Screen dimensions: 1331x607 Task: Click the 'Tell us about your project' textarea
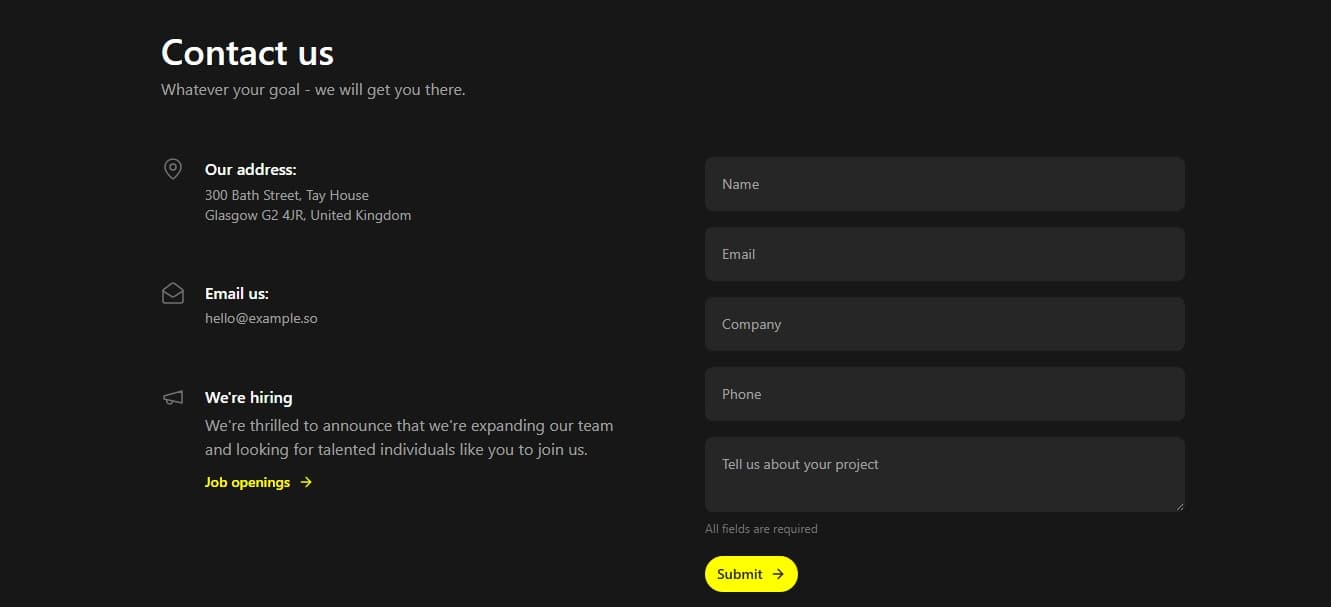(x=944, y=474)
